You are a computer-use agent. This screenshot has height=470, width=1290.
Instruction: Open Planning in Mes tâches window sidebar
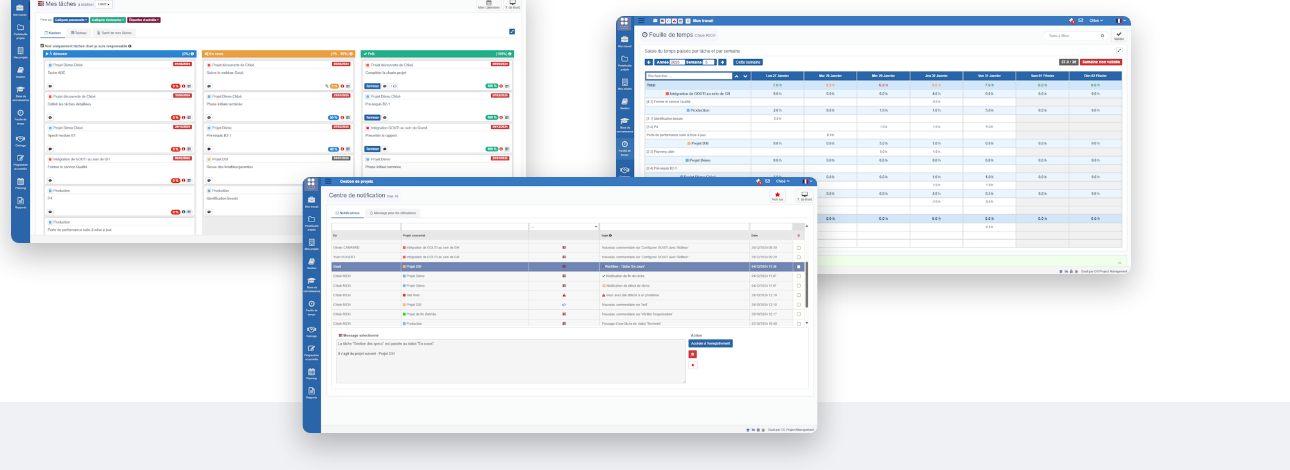pos(20,181)
